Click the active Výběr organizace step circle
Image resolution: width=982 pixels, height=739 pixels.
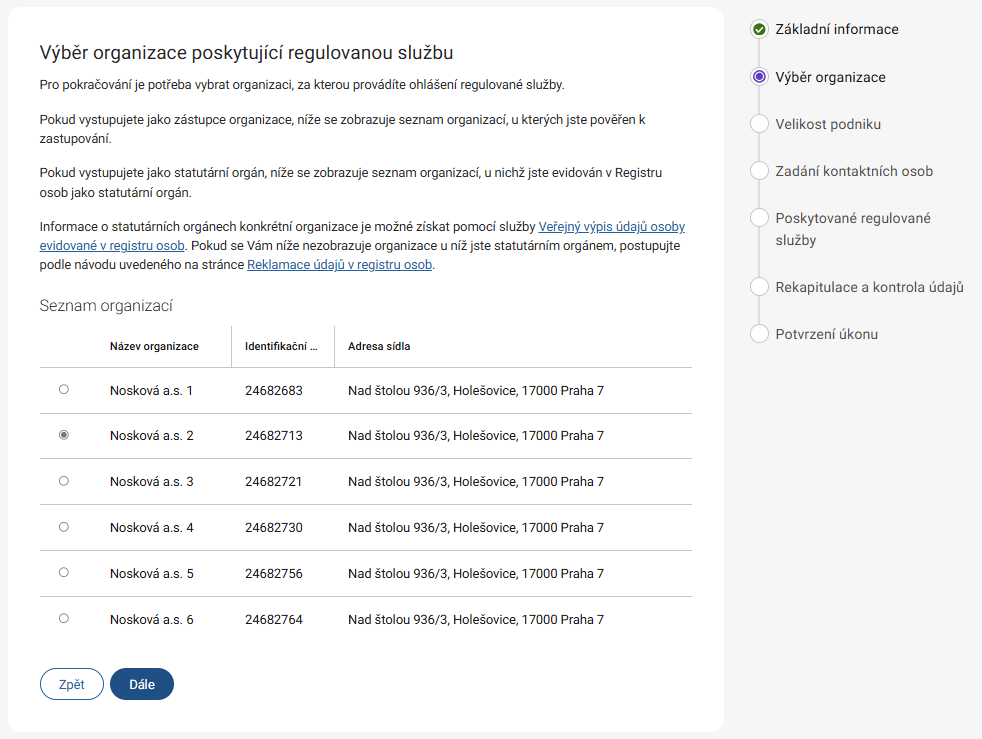tap(759, 77)
